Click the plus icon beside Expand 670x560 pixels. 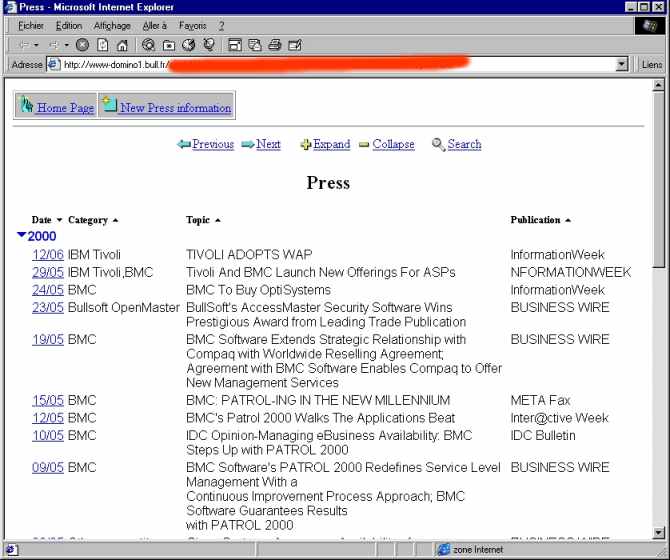306,145
